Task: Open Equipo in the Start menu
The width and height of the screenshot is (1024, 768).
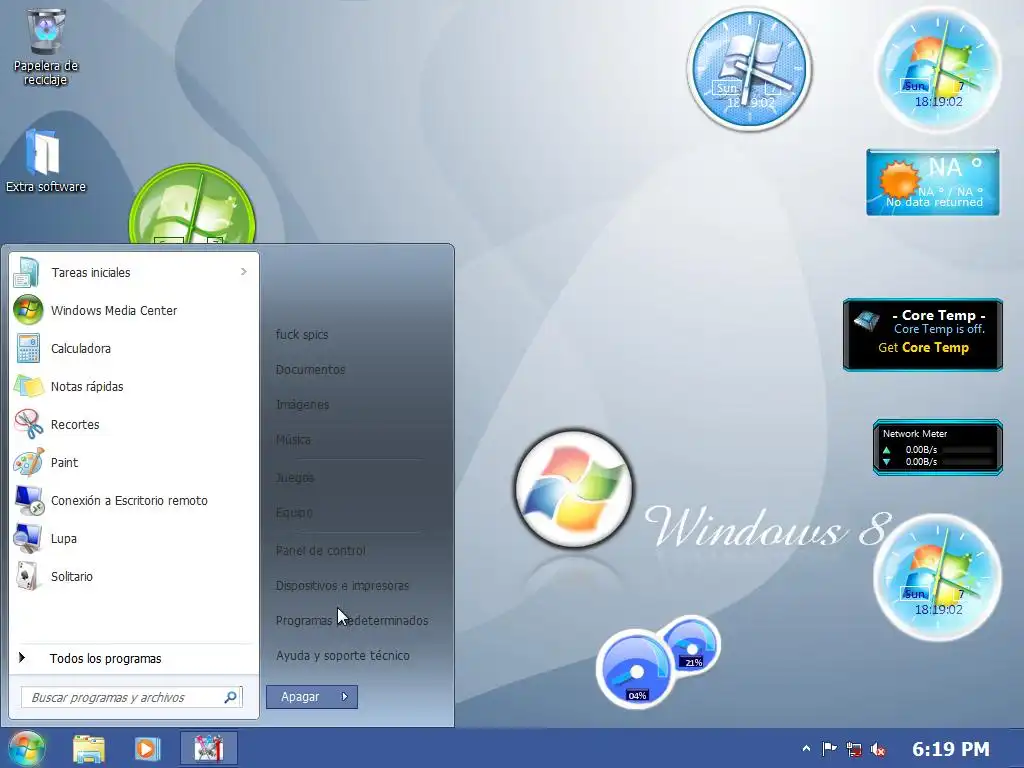Action: tap(294, 513)
